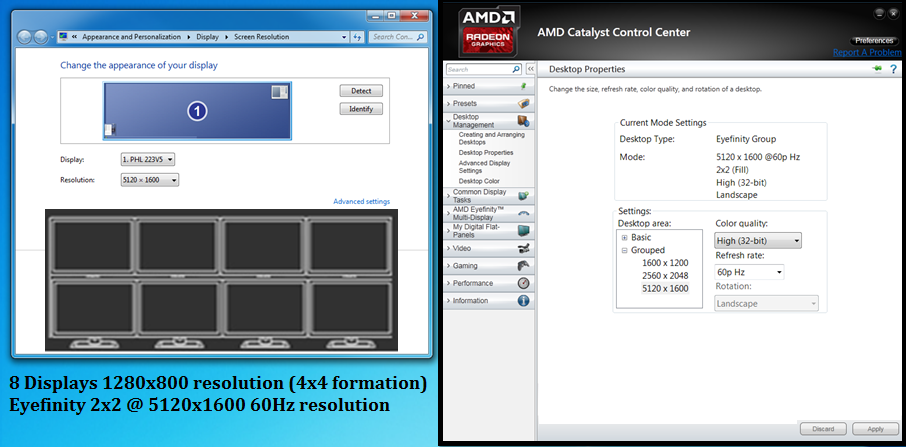The height and width of the screenshot is (448, 908).
Task: Click the search magnifier icon in Catalyst
Action: click(516, 69)
